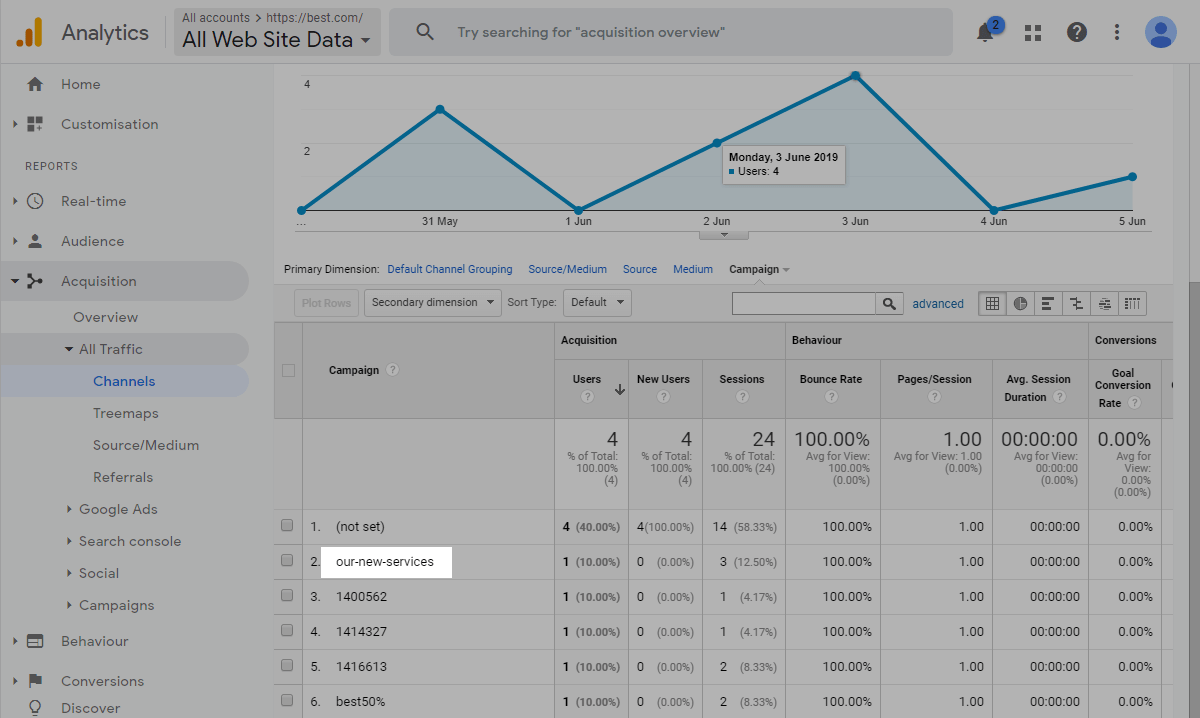Click help icon under Pages/Session column
The height and width of the screenshot is (718, 1200).
point(934,397)
